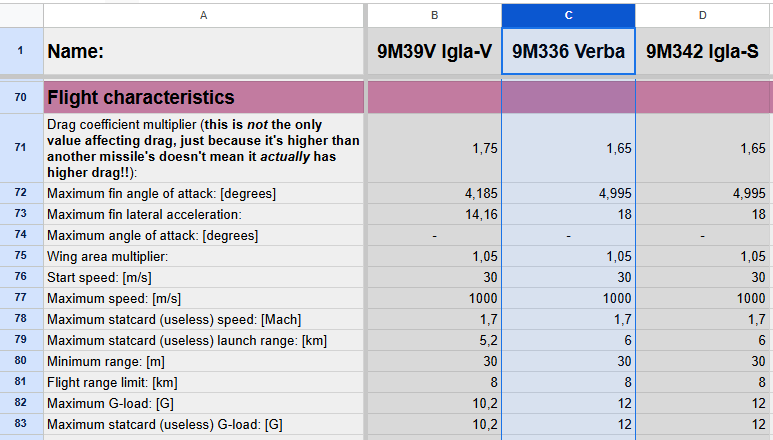773x440 pixels.
Task: Select the Maximum speed [m/s] label cell
Action: click(x=204, y=298)
